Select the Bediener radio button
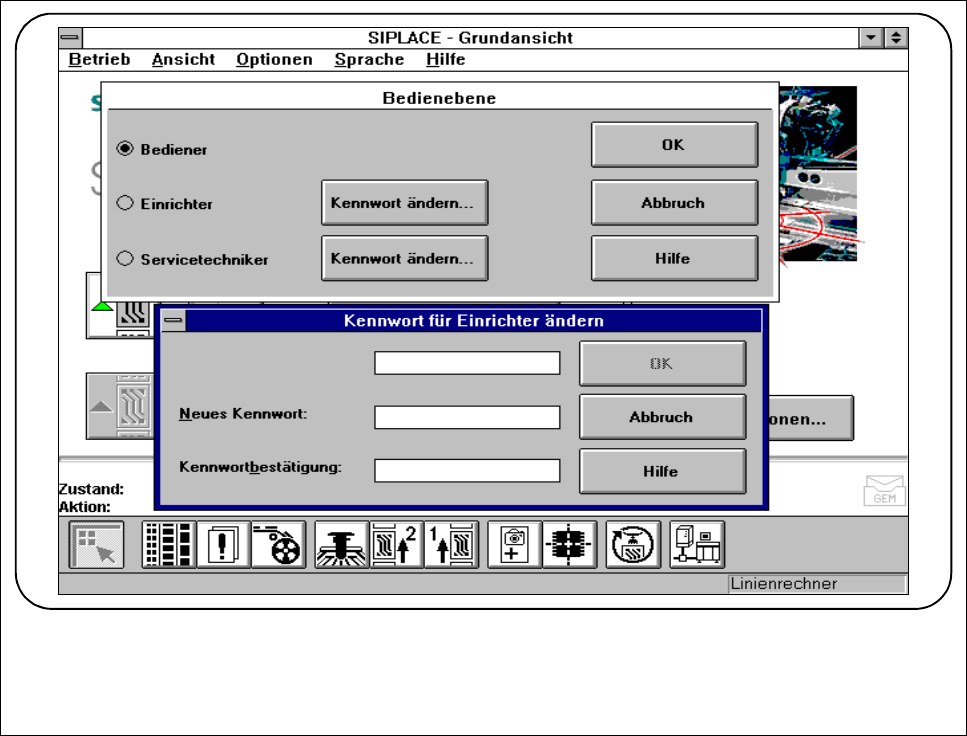This screenshot has width=967, height=736. [x=125, y=149]
